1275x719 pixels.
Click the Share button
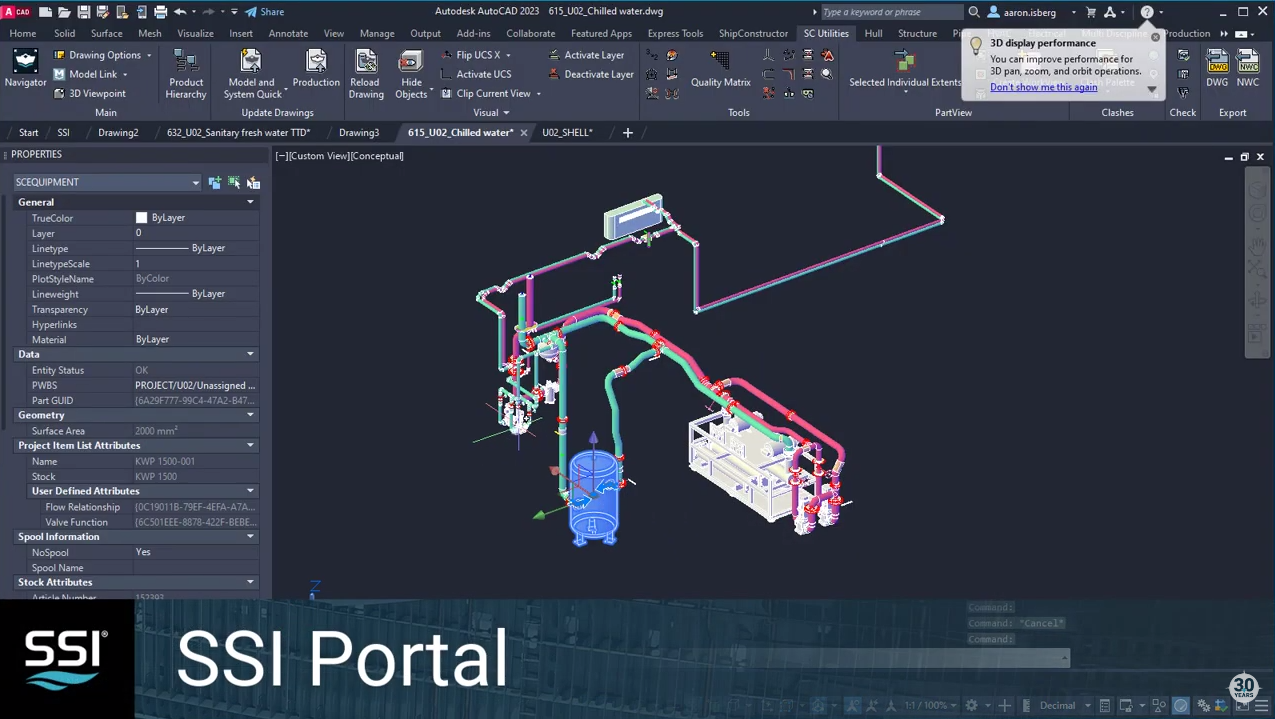pyautogui.click(x=265, y=12)
